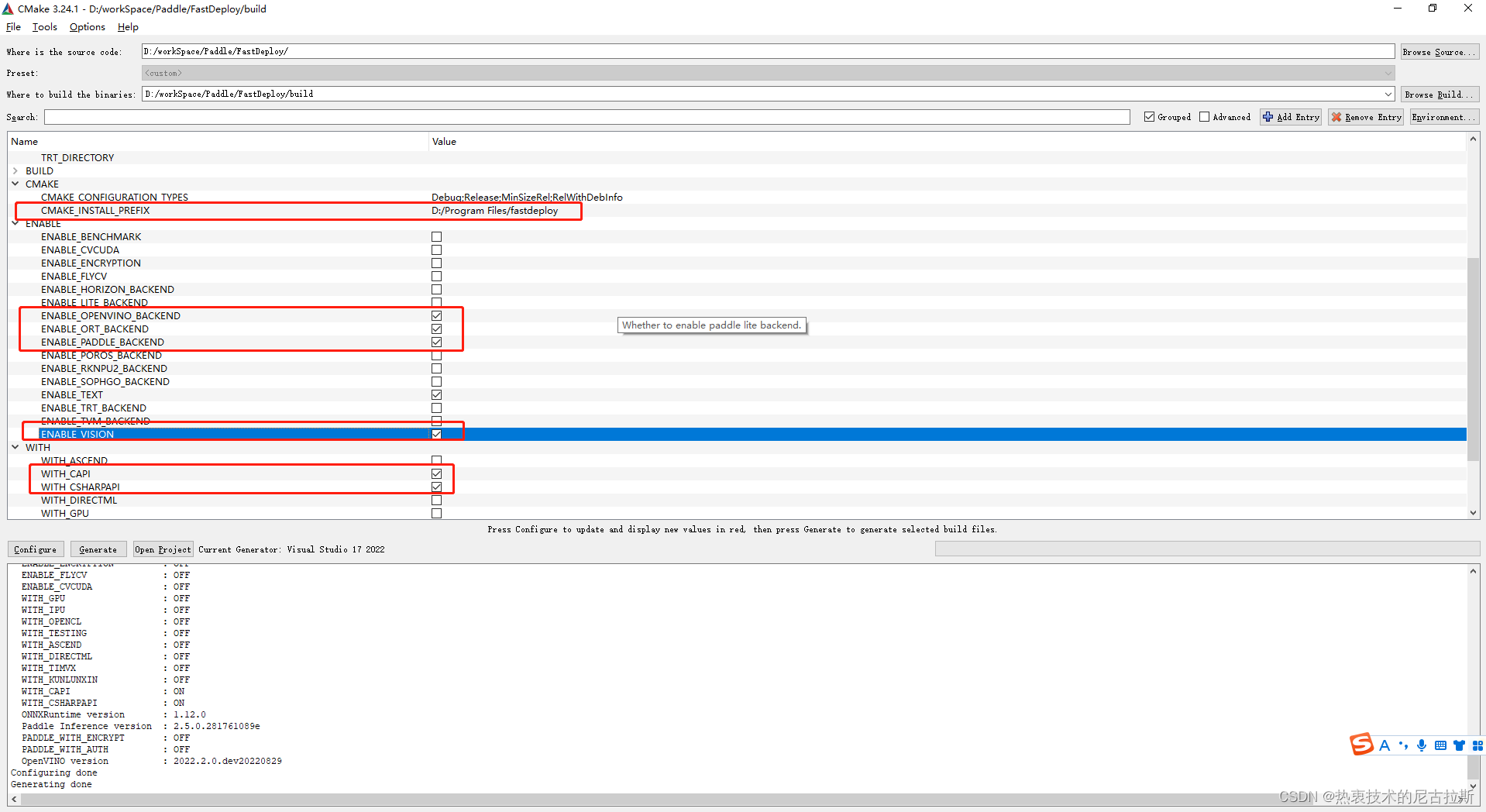1486x812 pixels.
Task: Click the Configure button
Action: tap(36, 549)
